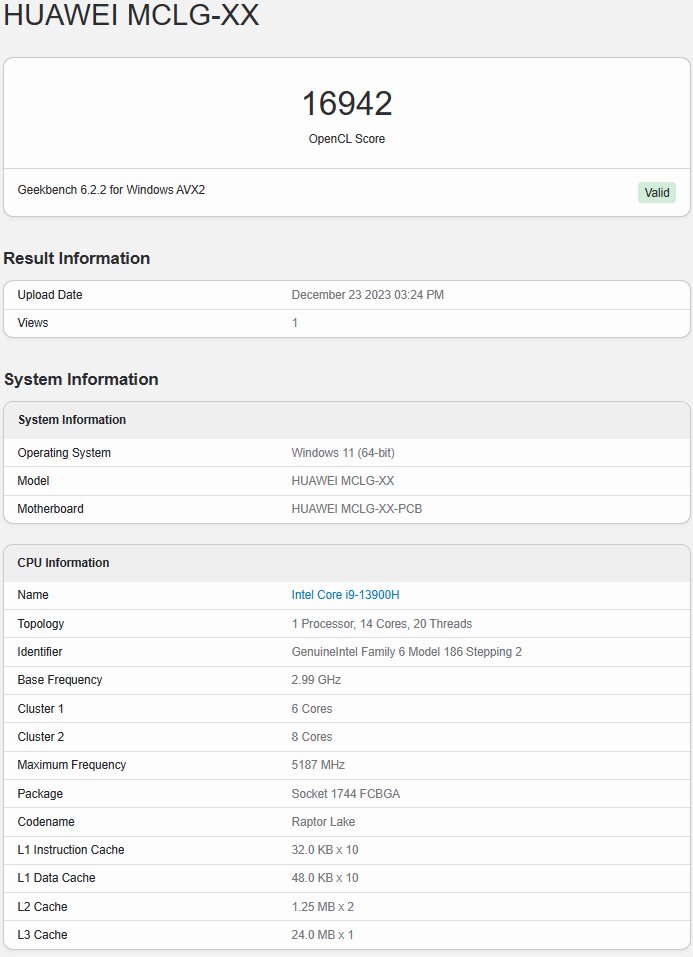This screenshot has width=693, height=957.
Task: Select the L2 Cache value 1.25 MB x 2
Action: coord(322,907)
